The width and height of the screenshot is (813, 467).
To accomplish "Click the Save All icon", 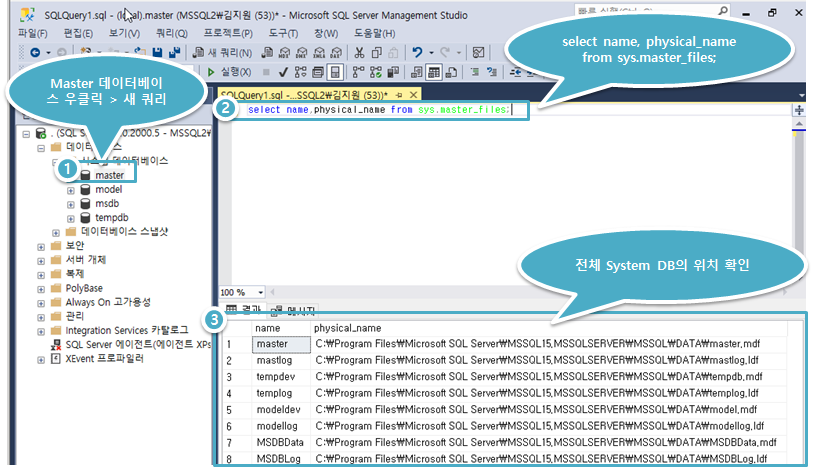I will coord(175,52).
